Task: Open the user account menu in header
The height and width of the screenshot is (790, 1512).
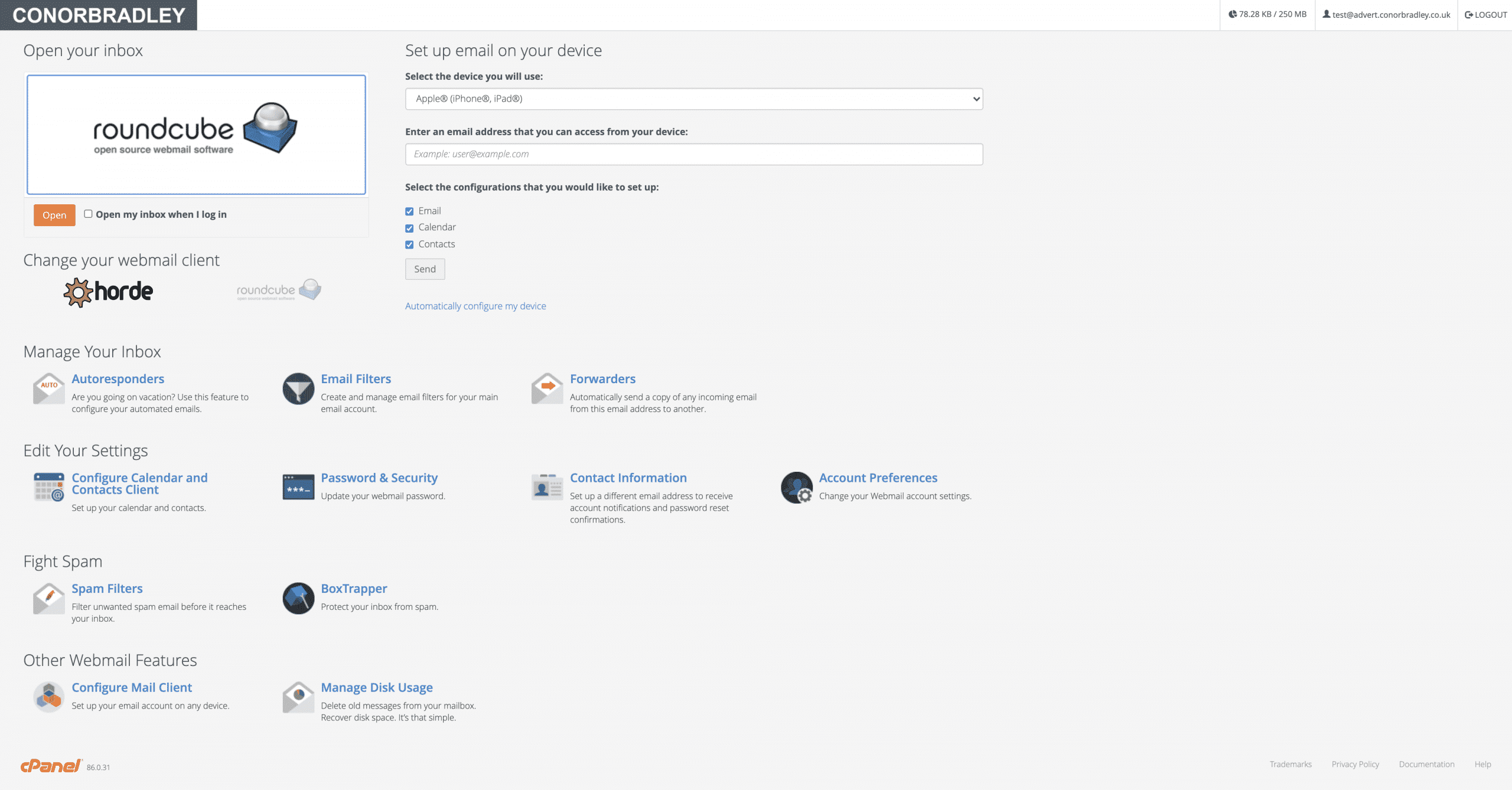Action: [x=1386, y=15]
